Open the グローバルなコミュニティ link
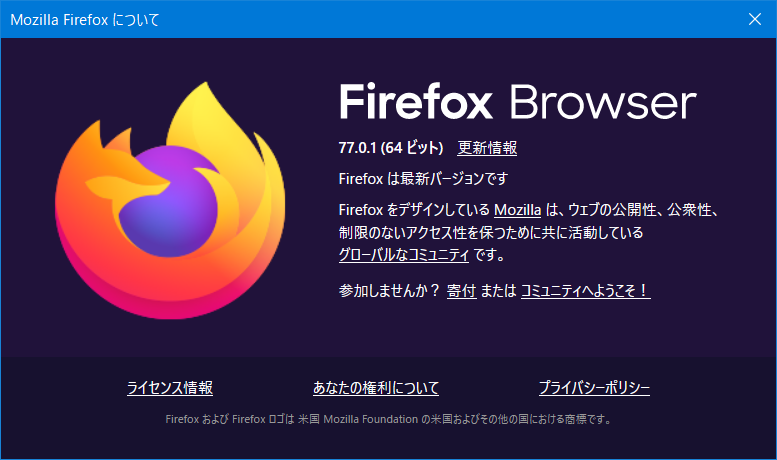This screenshot has width=777, height=460. tap(404, 255)
